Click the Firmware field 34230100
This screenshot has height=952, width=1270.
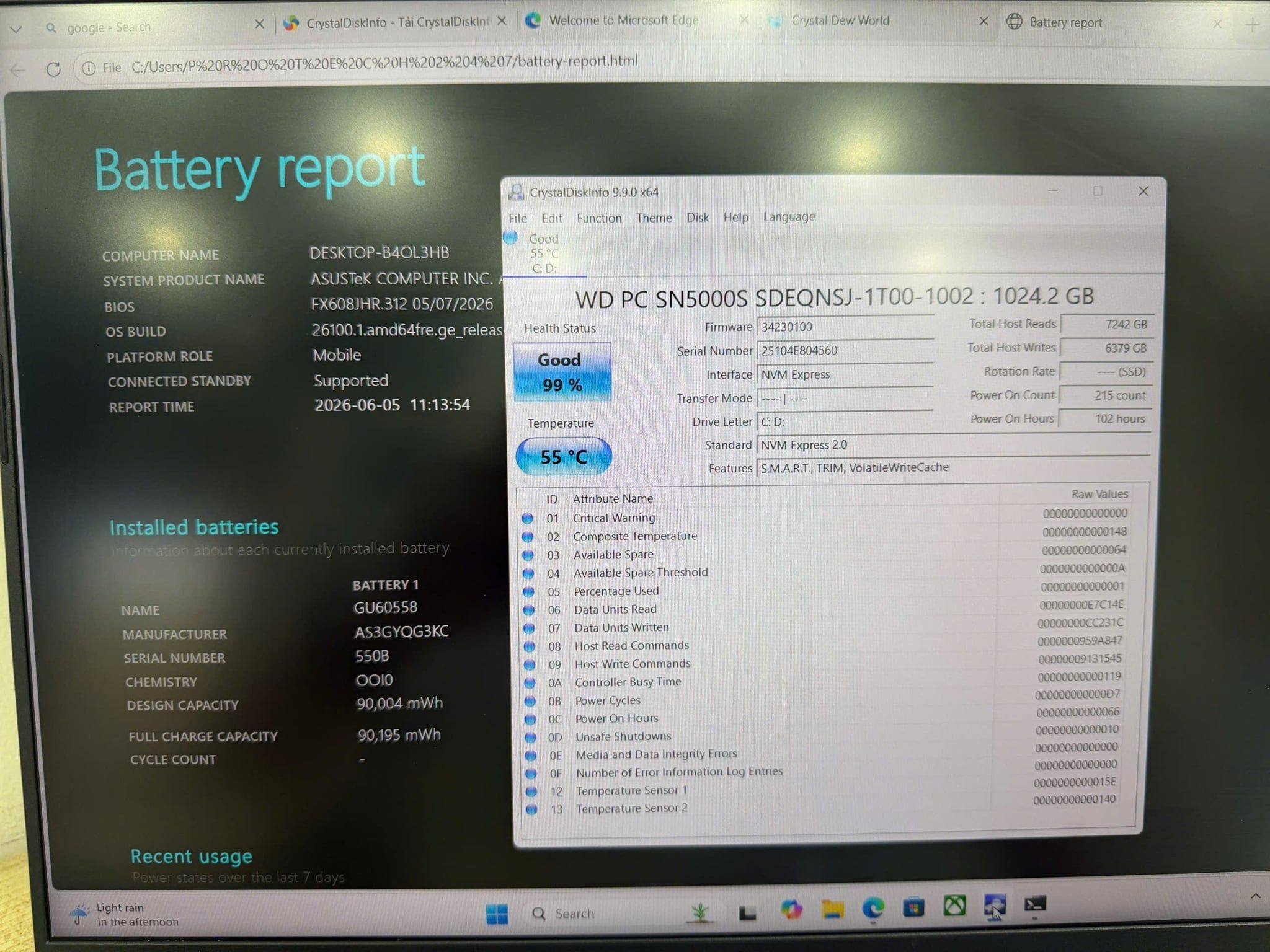coord(846,327)
